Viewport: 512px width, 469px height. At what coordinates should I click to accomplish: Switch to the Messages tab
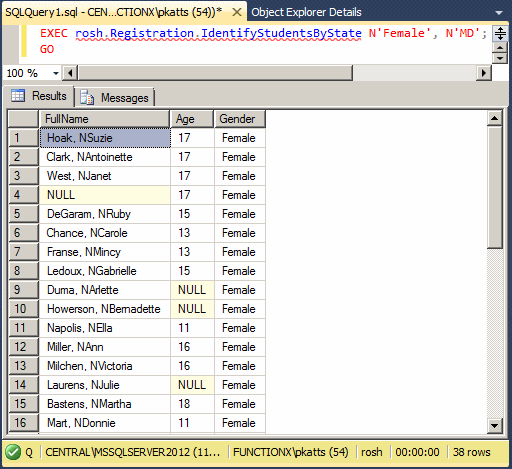(x=114, y=98)
